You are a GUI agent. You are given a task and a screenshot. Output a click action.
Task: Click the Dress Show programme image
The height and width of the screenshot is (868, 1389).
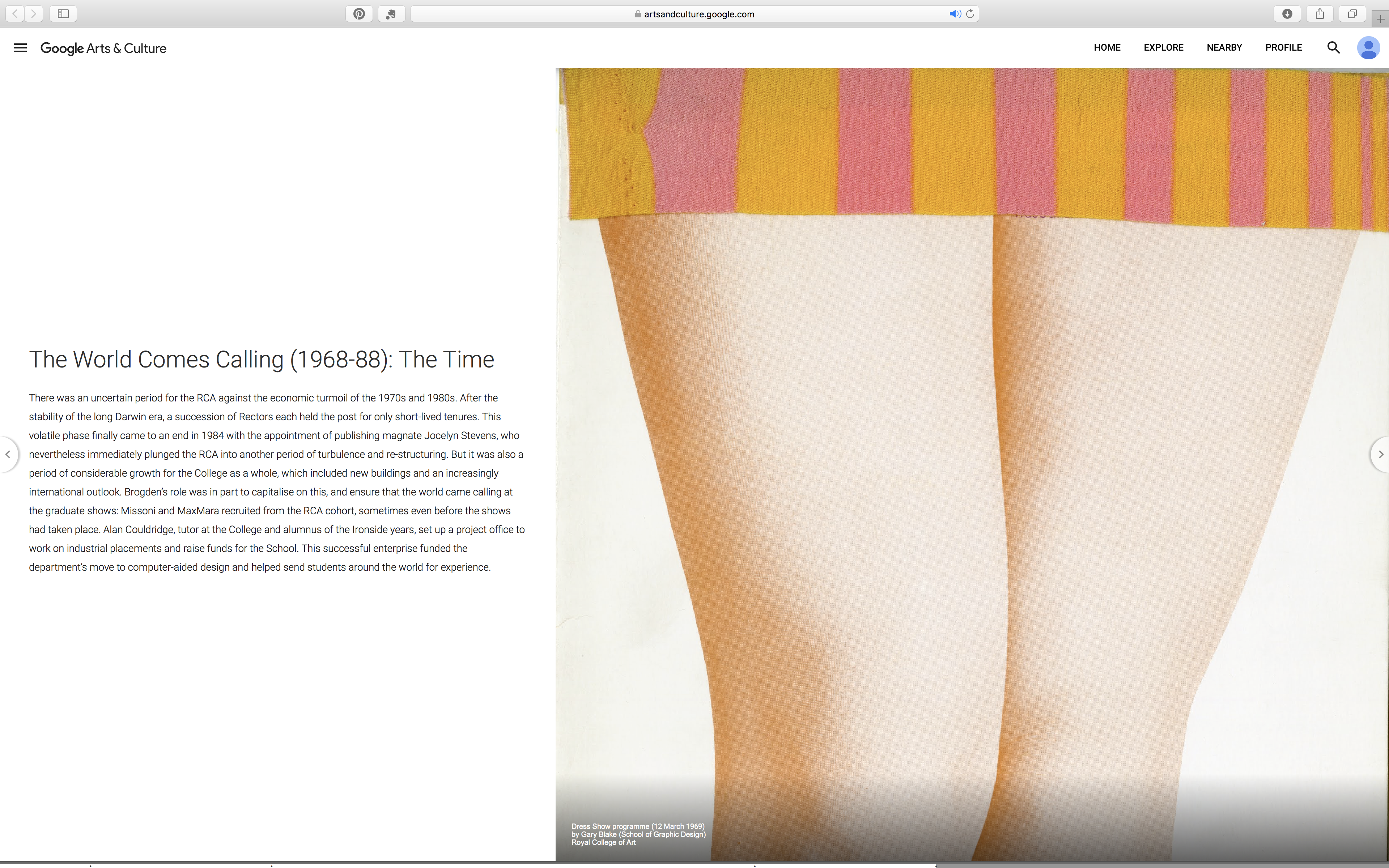pyautogui.click(x=972, y=464)
